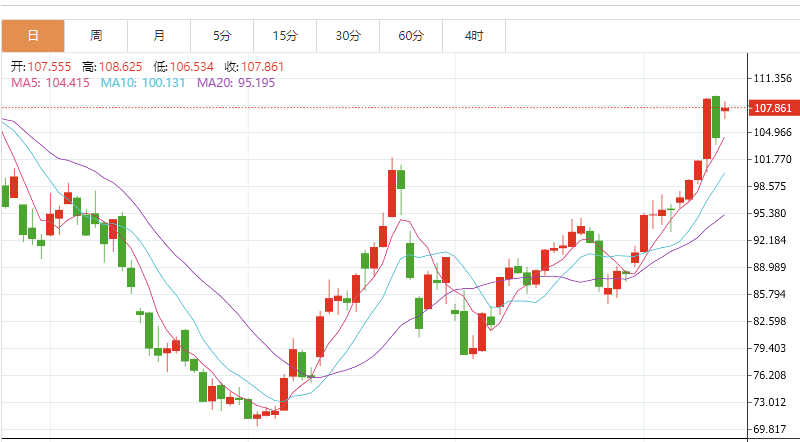Click the 88.989 price axis label
Screen dimensions: 800x442
pyautogui.click(x=773, y=267)
